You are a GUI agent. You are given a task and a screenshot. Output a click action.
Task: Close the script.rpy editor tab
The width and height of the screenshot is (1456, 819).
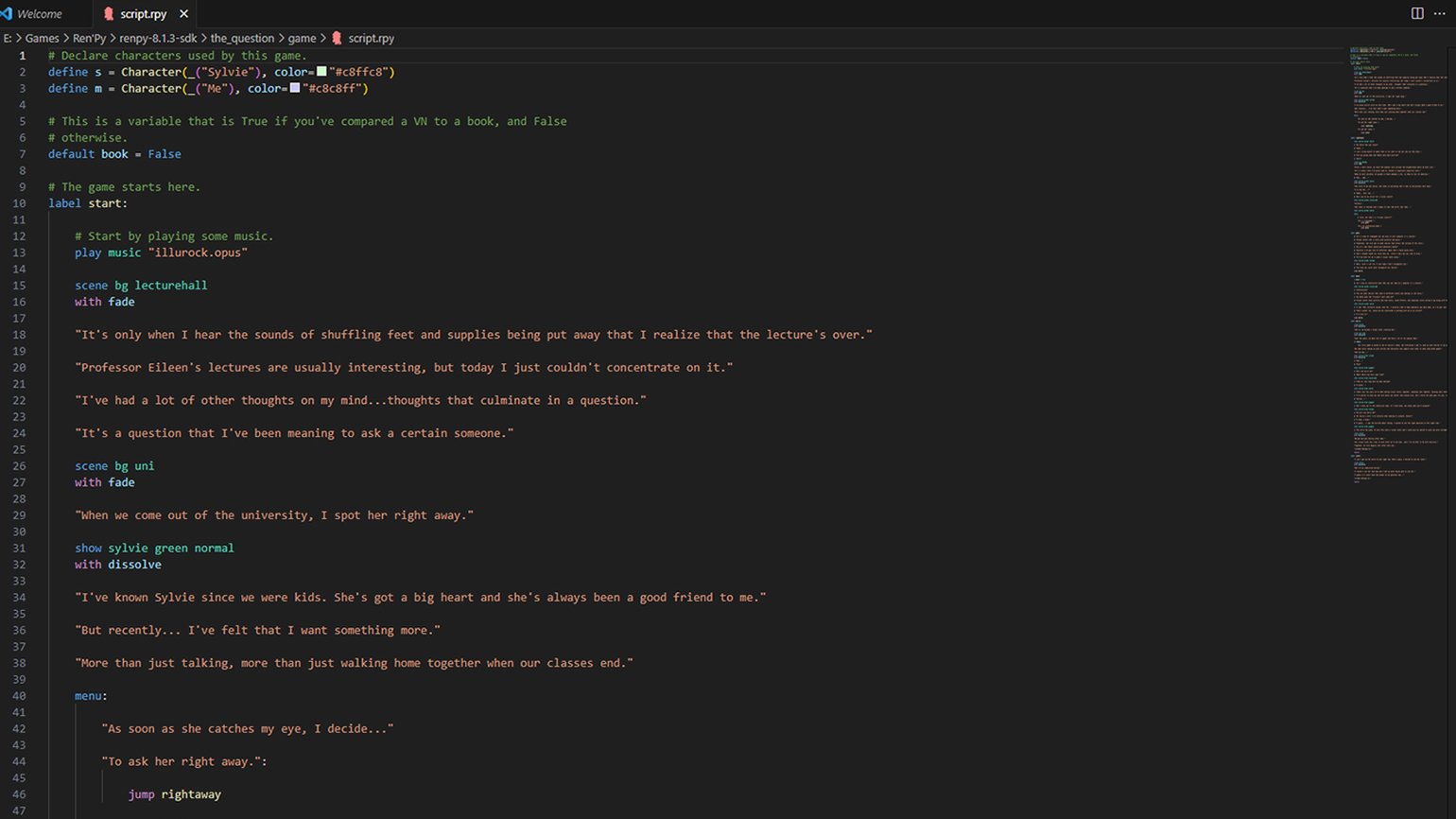(x=183, y=14)
